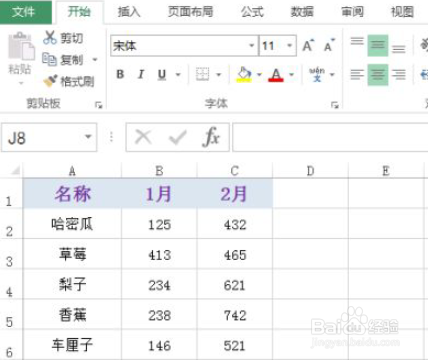The image size is (428, 360).
Task: Expand the borders dropdown arrow
Action: click(219, 74)
